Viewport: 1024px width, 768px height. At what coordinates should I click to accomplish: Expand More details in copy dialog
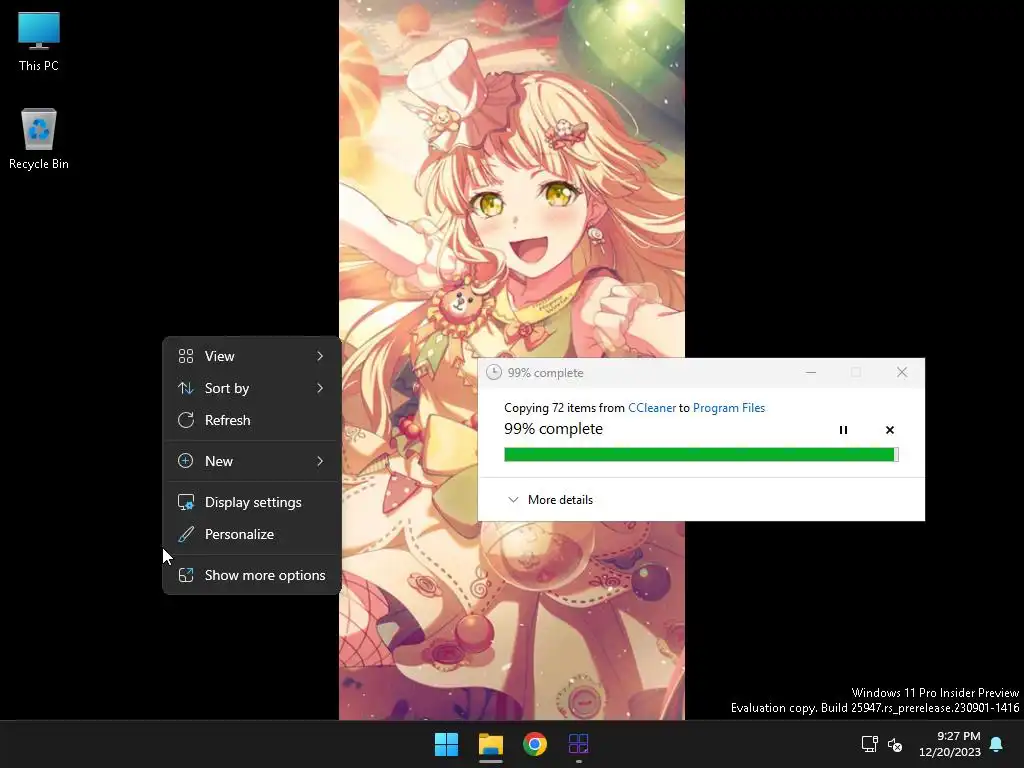pos(551,500)
